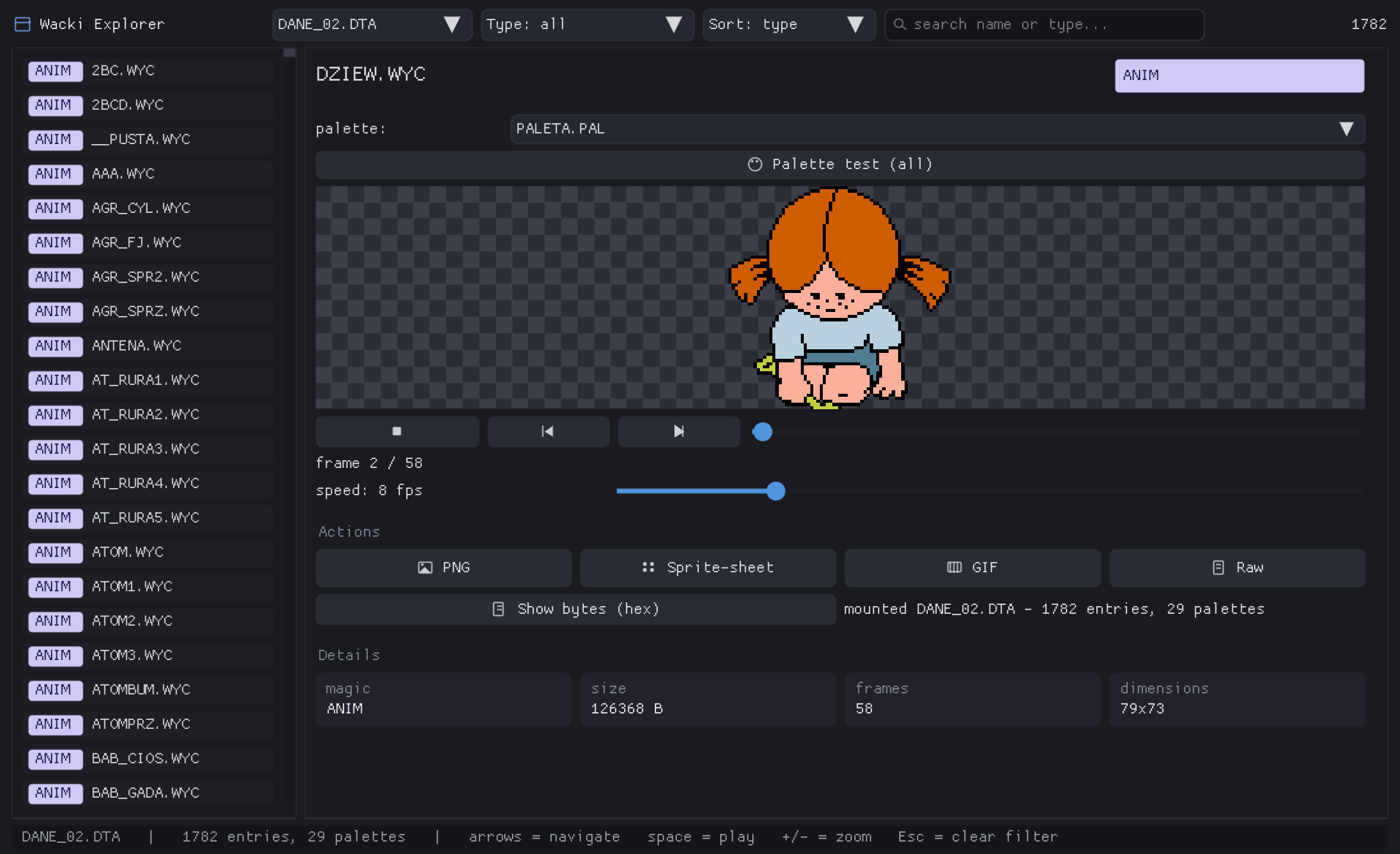Viewport: 1400px width, 854px height.
Task: Click the file list scrollbar thumb
Action: (x=289, y=53)
